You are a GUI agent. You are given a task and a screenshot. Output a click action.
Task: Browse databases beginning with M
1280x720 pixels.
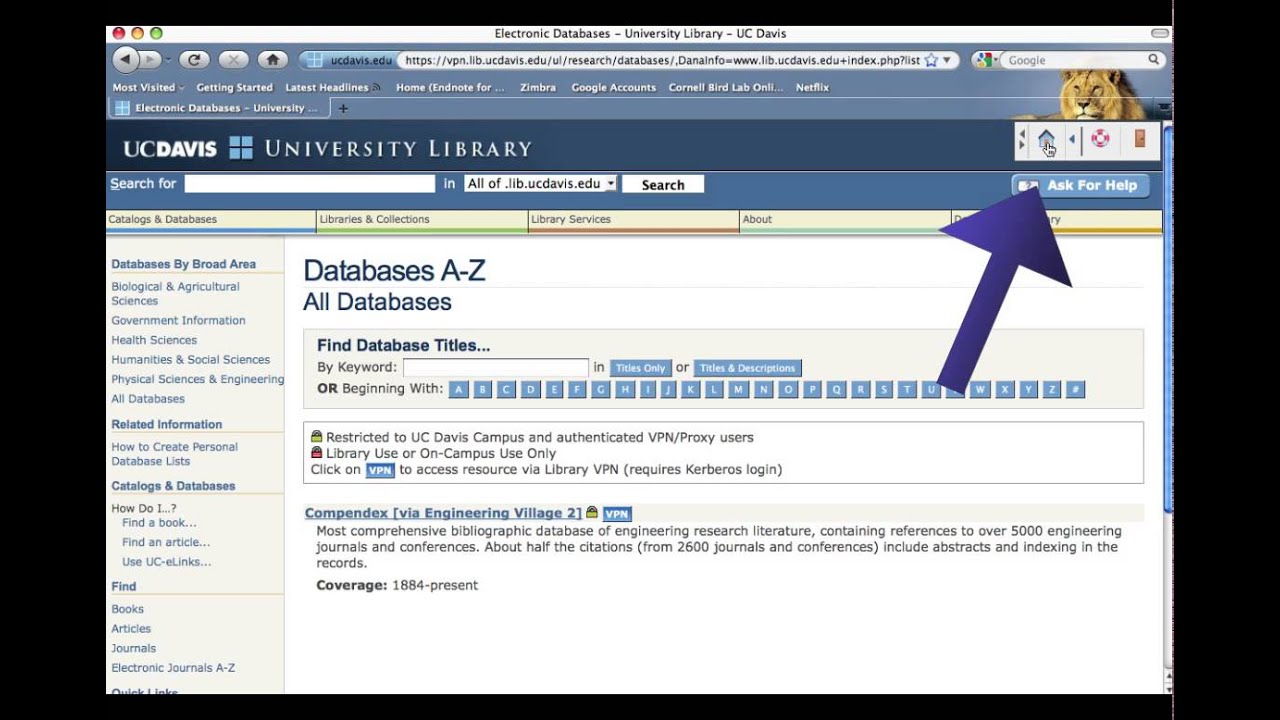739,390
